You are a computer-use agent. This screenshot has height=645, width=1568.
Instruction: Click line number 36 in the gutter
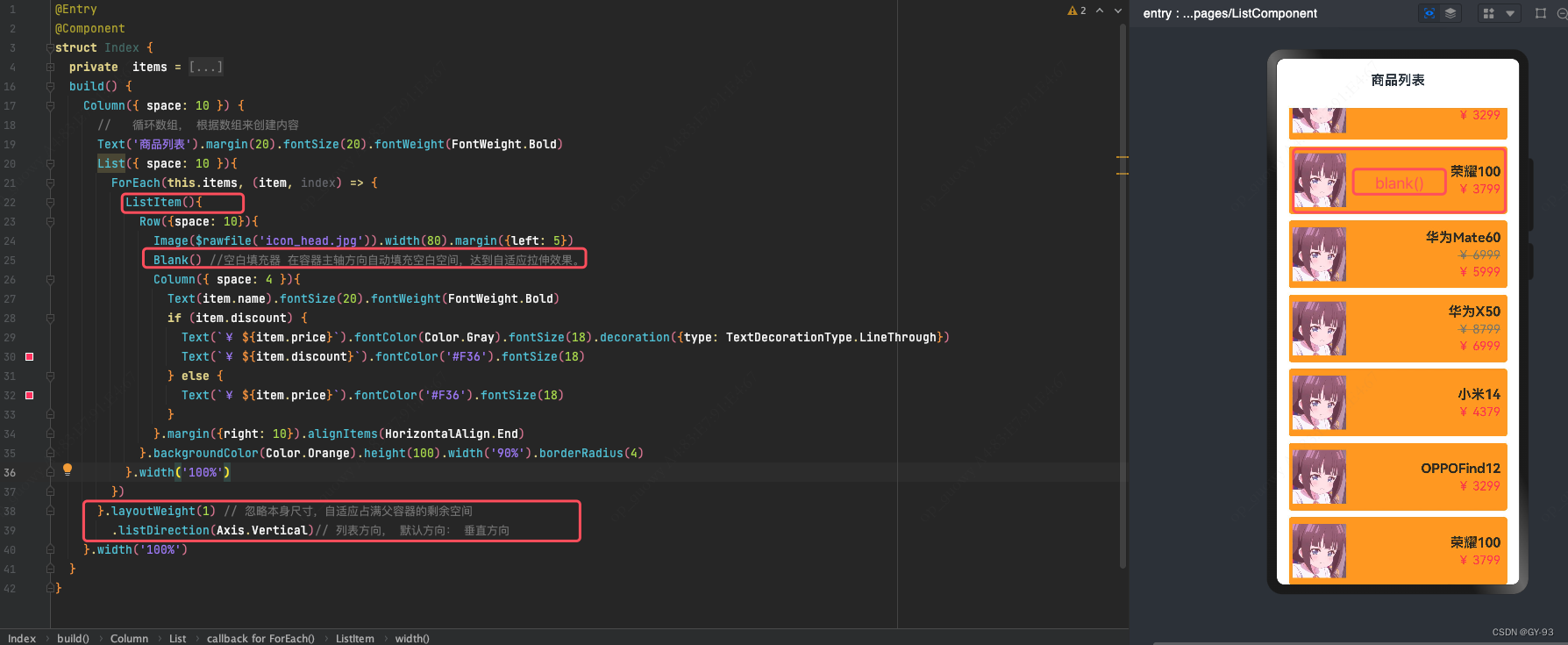tap(10, 472)
